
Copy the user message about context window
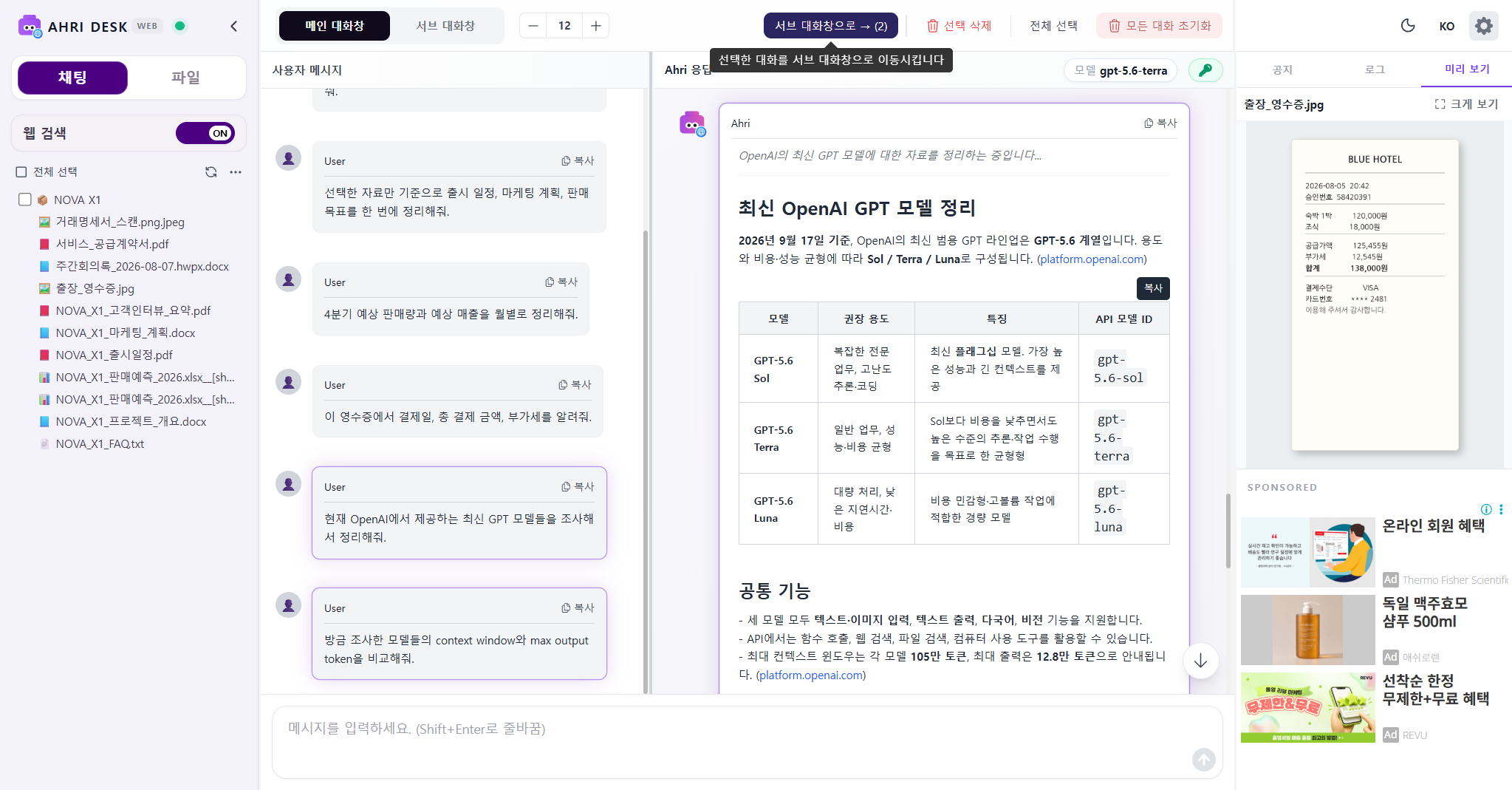(578, 608)
